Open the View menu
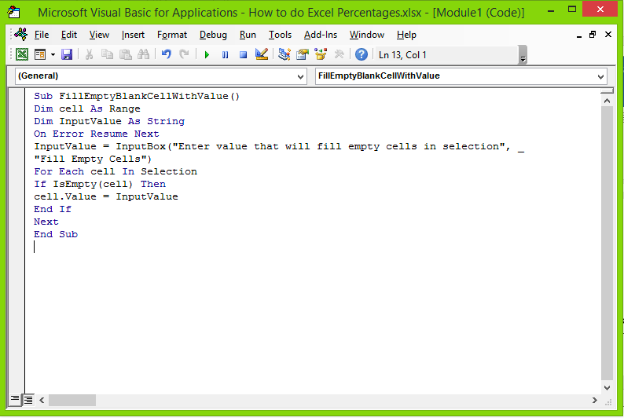The height and width of the screenshot is (418, 627). 99,35
